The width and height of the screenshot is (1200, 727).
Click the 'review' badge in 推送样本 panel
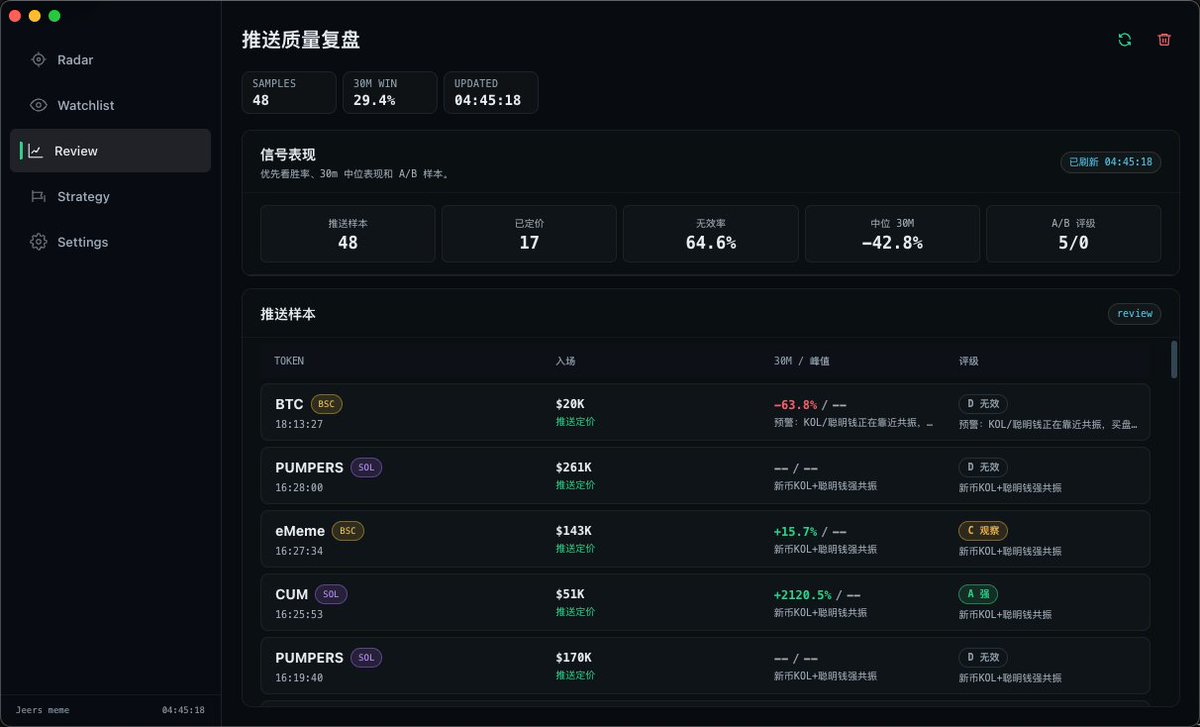click(x=1134, y=313)
